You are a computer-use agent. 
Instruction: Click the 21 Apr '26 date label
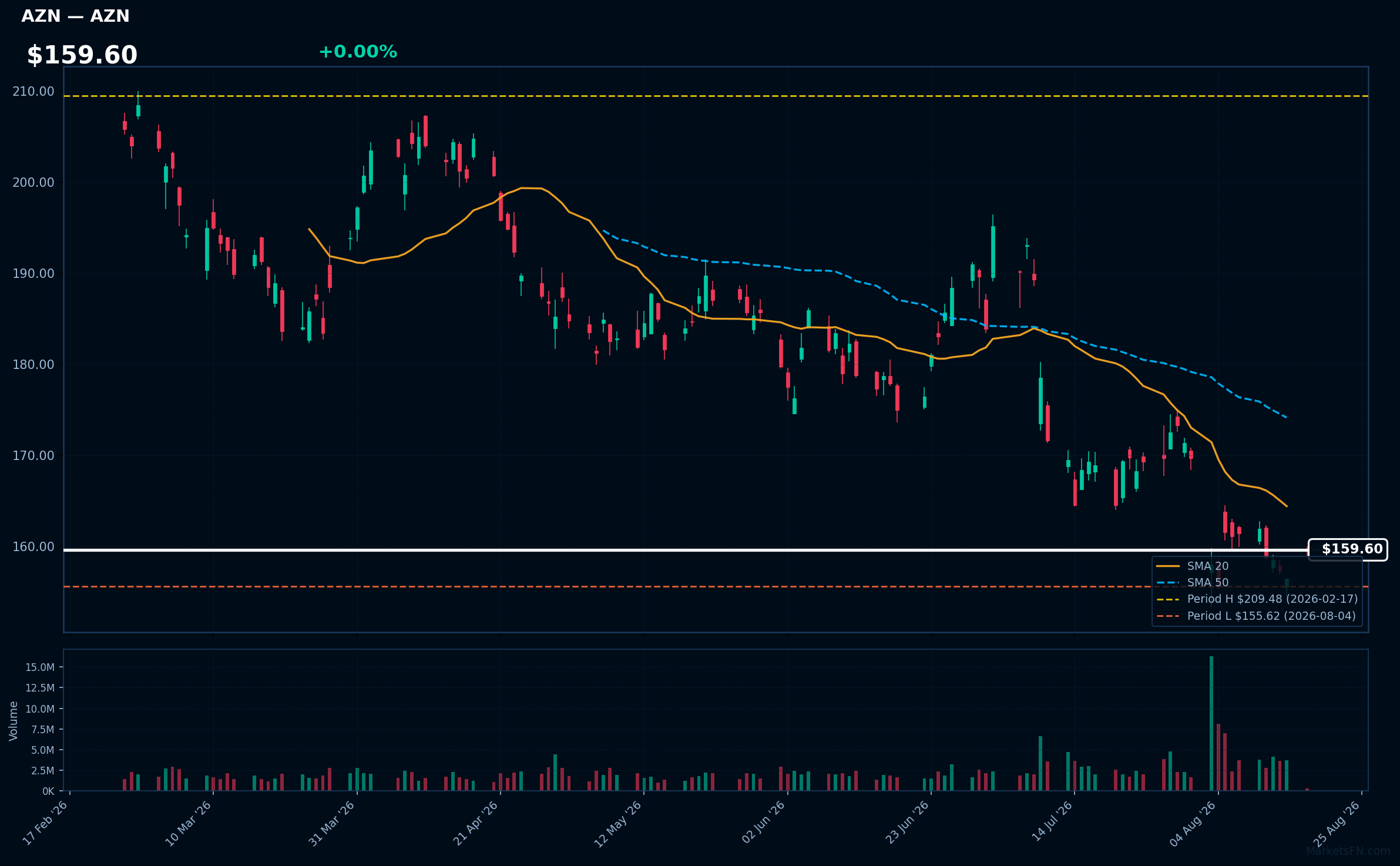point(476,823)
